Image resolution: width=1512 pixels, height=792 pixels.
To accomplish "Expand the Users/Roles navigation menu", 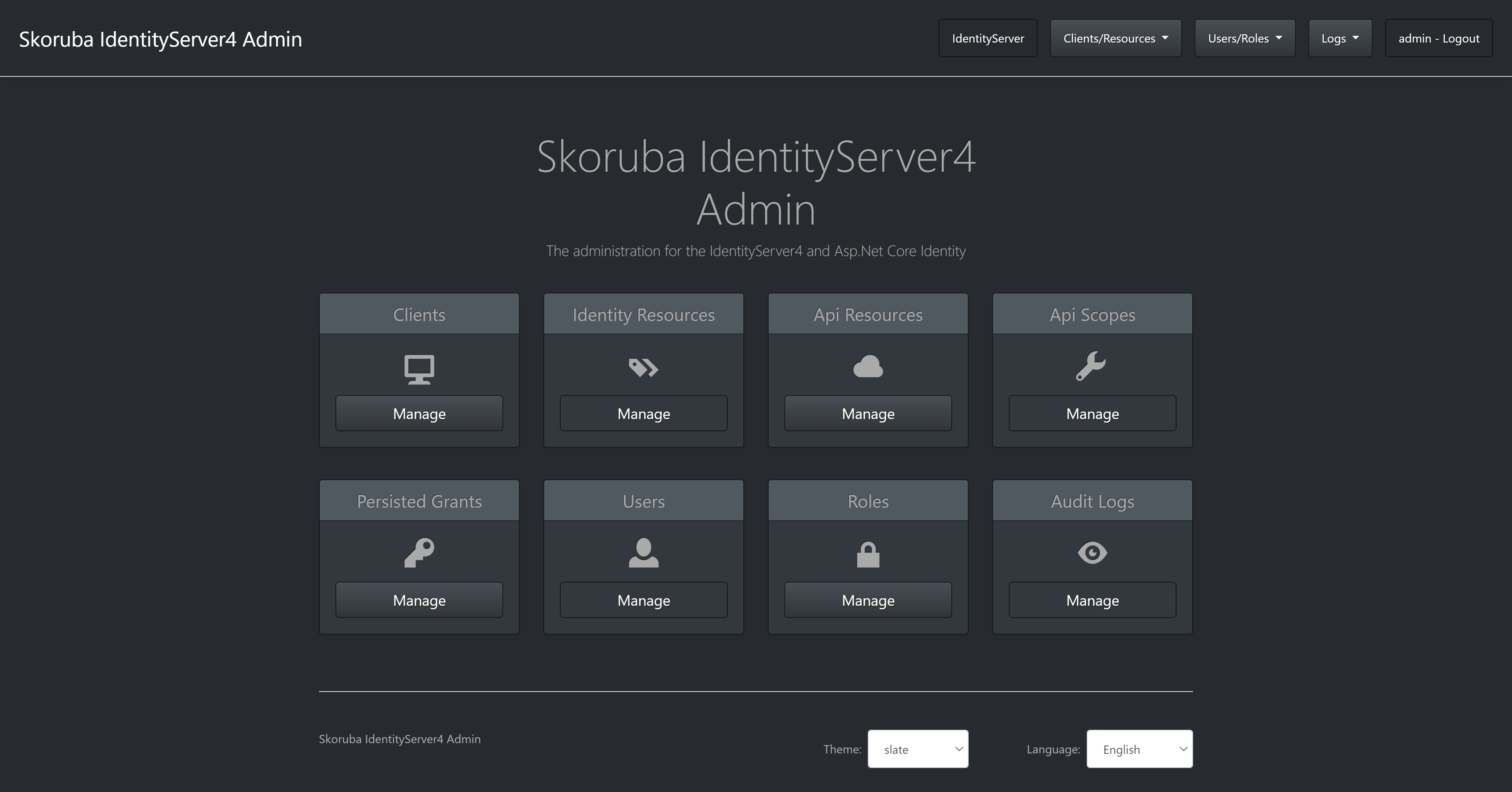I will pyautogui.click(x=1244, y=38).
